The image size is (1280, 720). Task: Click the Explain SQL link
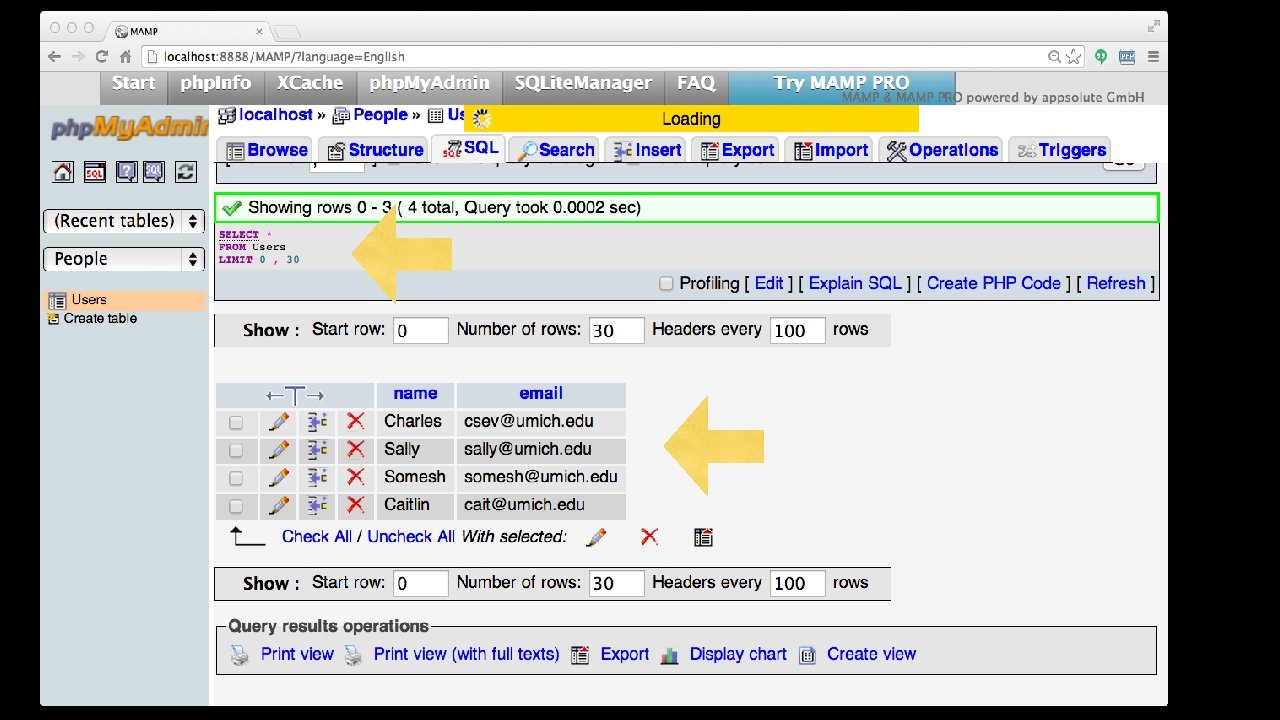pos(855,284)
